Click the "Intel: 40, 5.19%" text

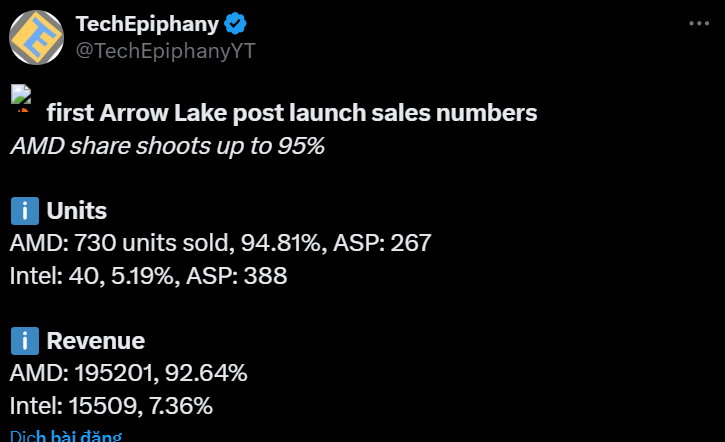click(x=92, y=275)
